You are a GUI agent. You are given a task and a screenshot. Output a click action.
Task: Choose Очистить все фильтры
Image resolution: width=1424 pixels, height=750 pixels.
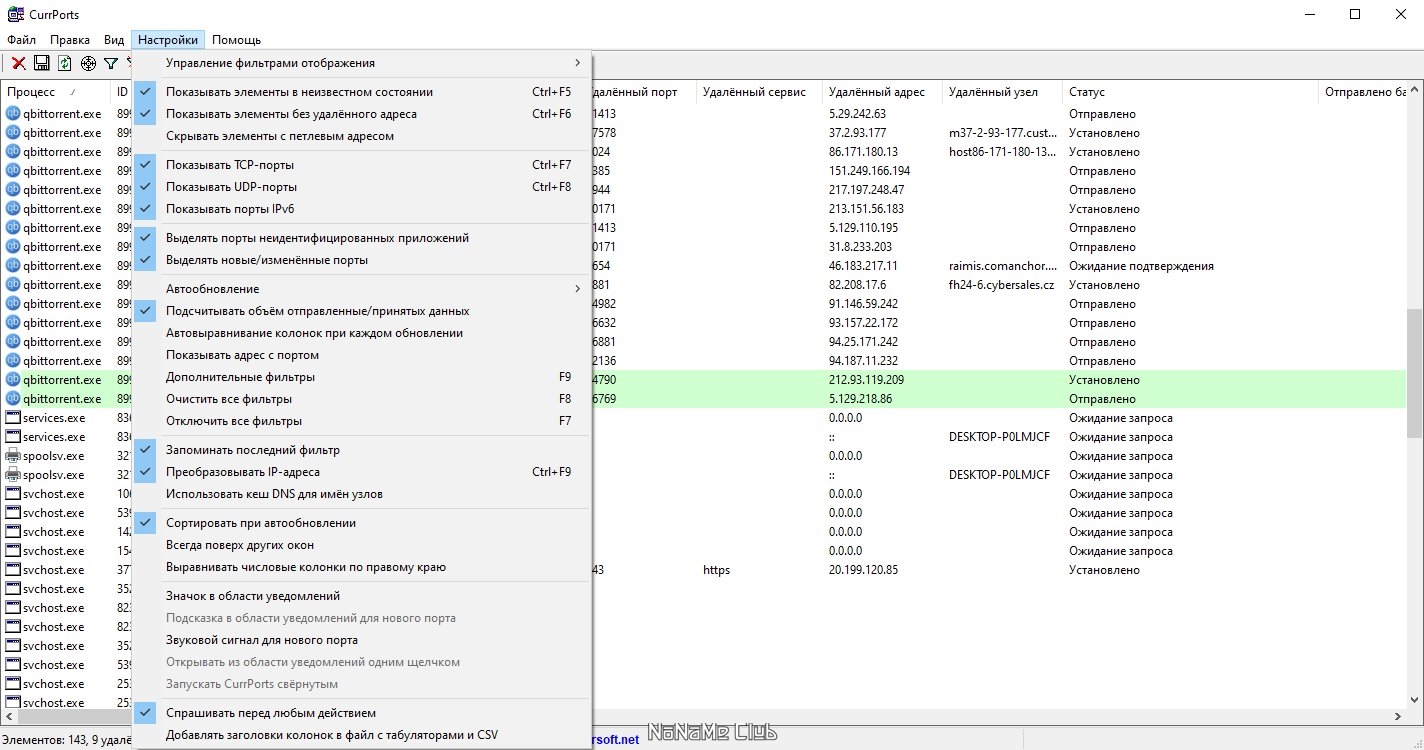pyautogui.click(x=362, y=399)
